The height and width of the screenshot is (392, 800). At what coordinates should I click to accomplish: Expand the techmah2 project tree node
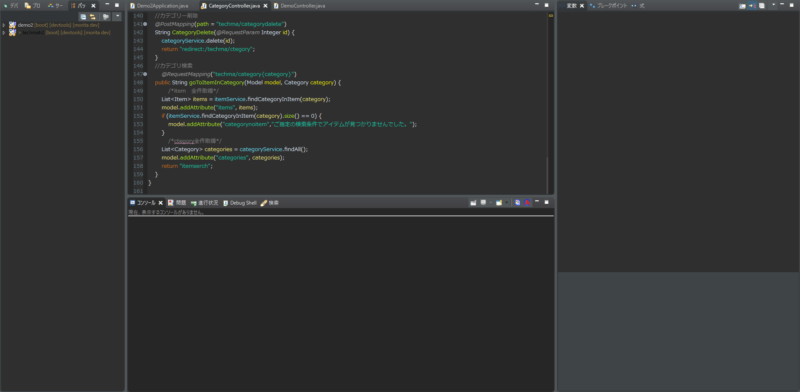pyautogui.click(x=4, y=33)
